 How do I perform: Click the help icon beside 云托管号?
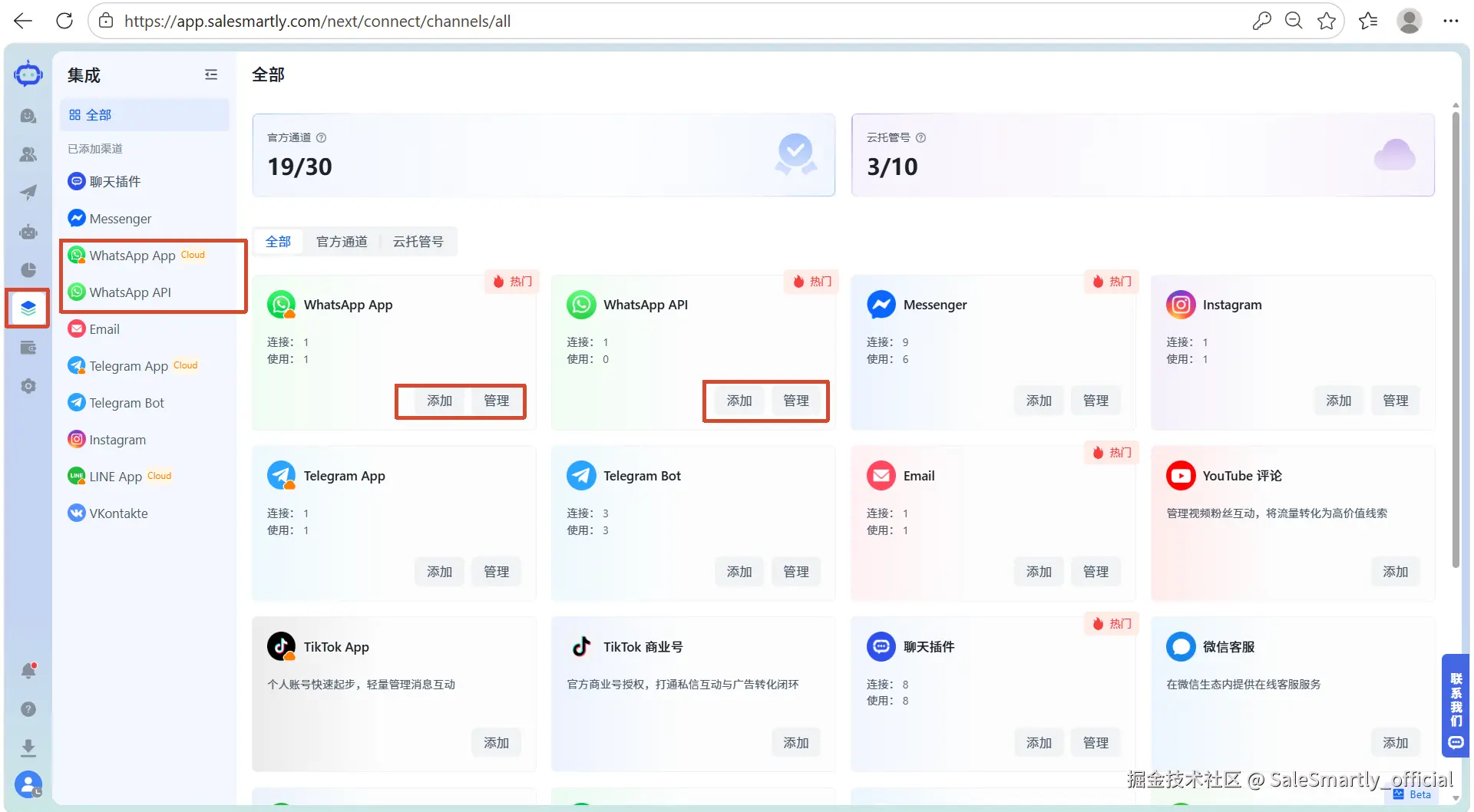tap(920, 137)
